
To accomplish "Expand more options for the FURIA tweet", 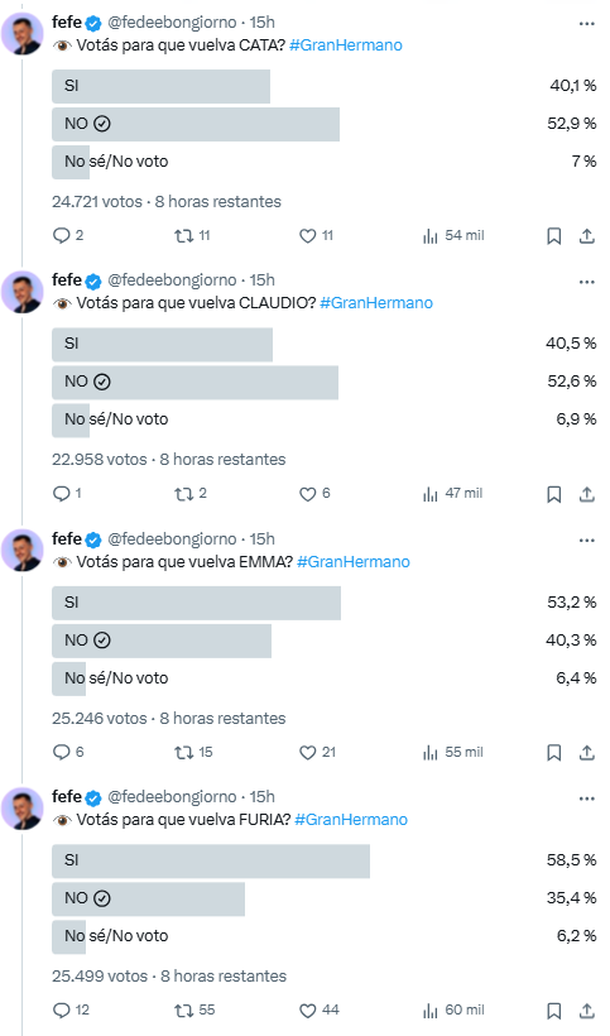I will [x=586, y=797].
